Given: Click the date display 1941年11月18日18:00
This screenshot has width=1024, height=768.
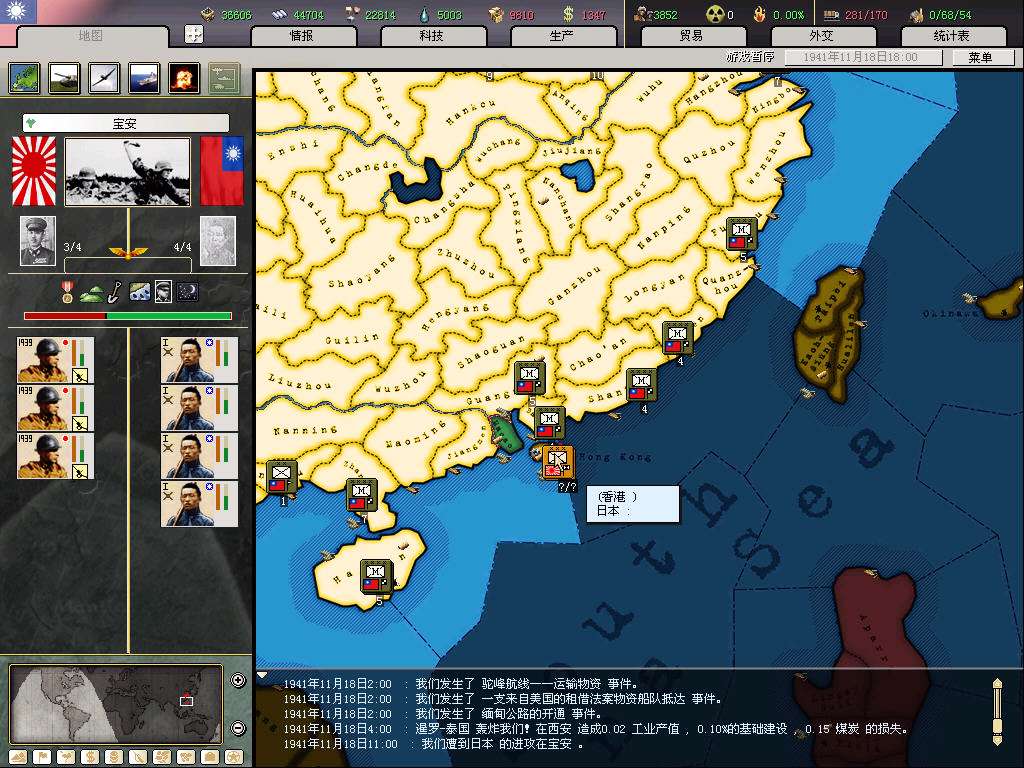Looking at the screenshot, I should (862, 57).
